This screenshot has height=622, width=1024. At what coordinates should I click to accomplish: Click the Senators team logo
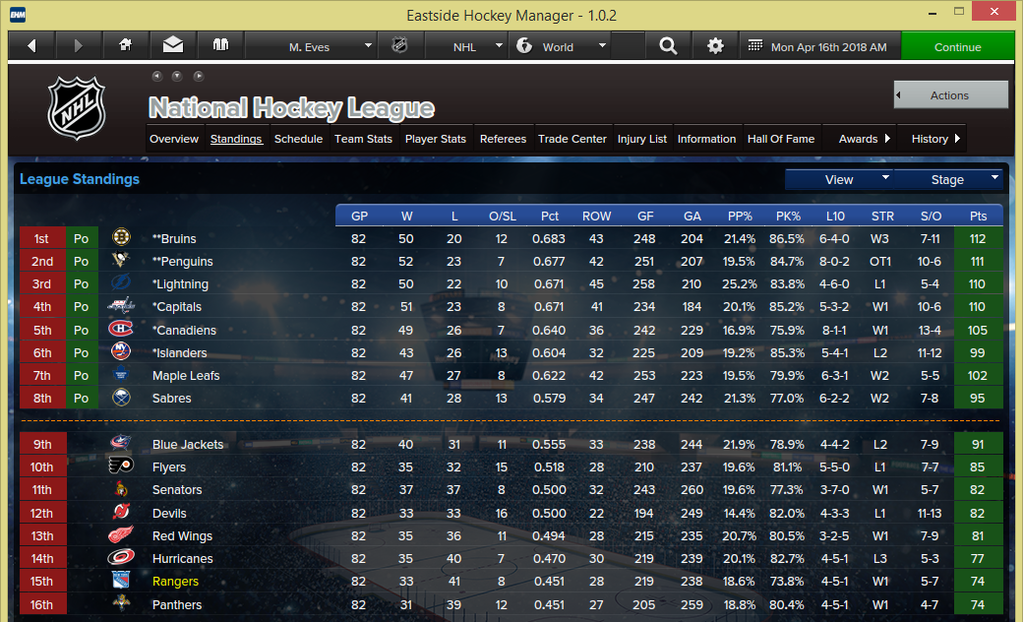point(121,489)
